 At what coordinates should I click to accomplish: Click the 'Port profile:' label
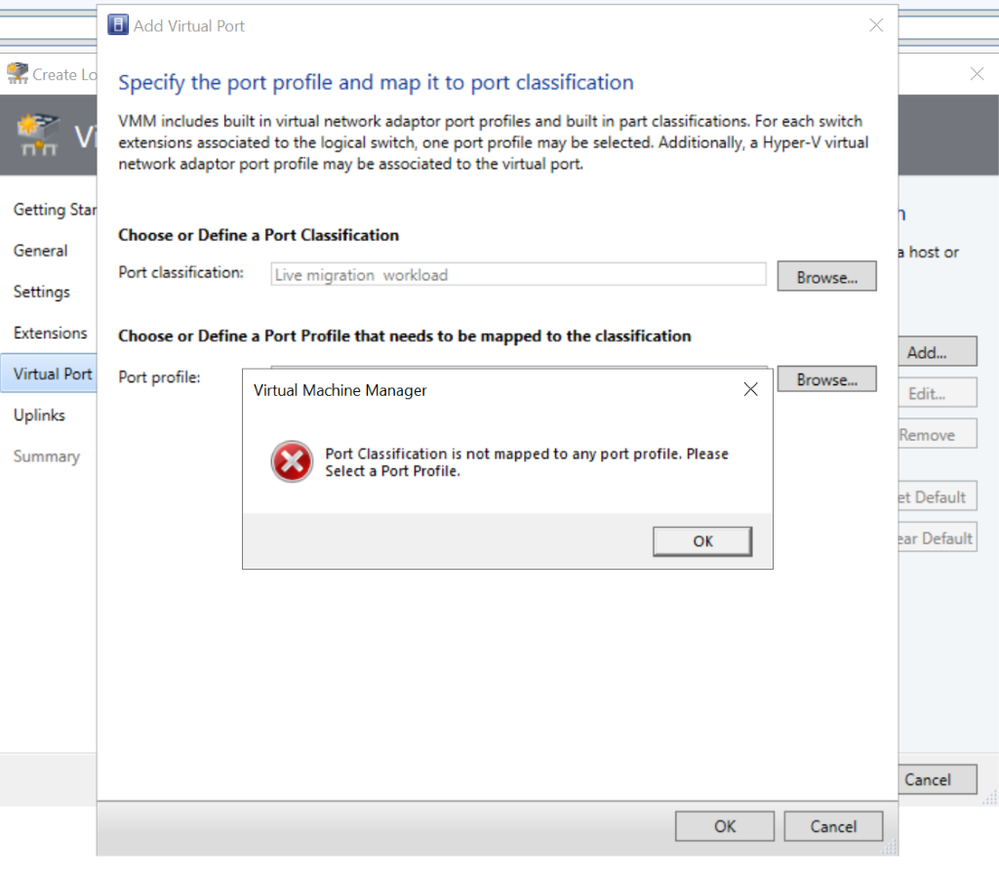click(159, 377)
